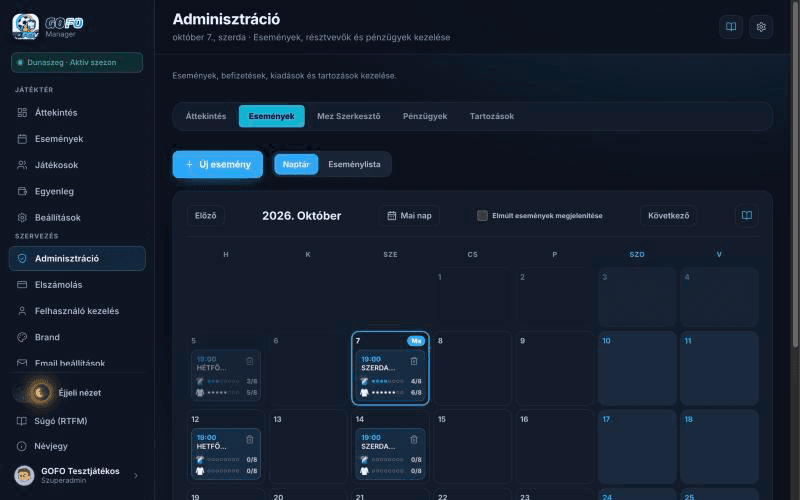Select October 17 calendar day cell

pos(637,447)
